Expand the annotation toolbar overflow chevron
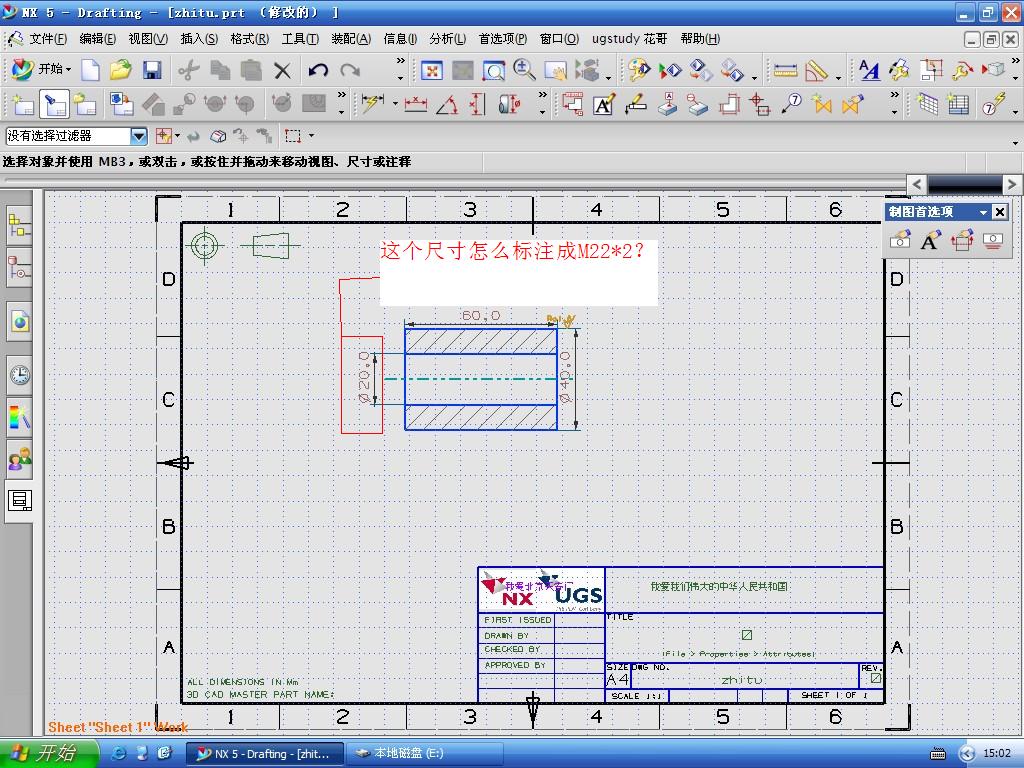Screen dimensions: 1024x768 [894, 95]
